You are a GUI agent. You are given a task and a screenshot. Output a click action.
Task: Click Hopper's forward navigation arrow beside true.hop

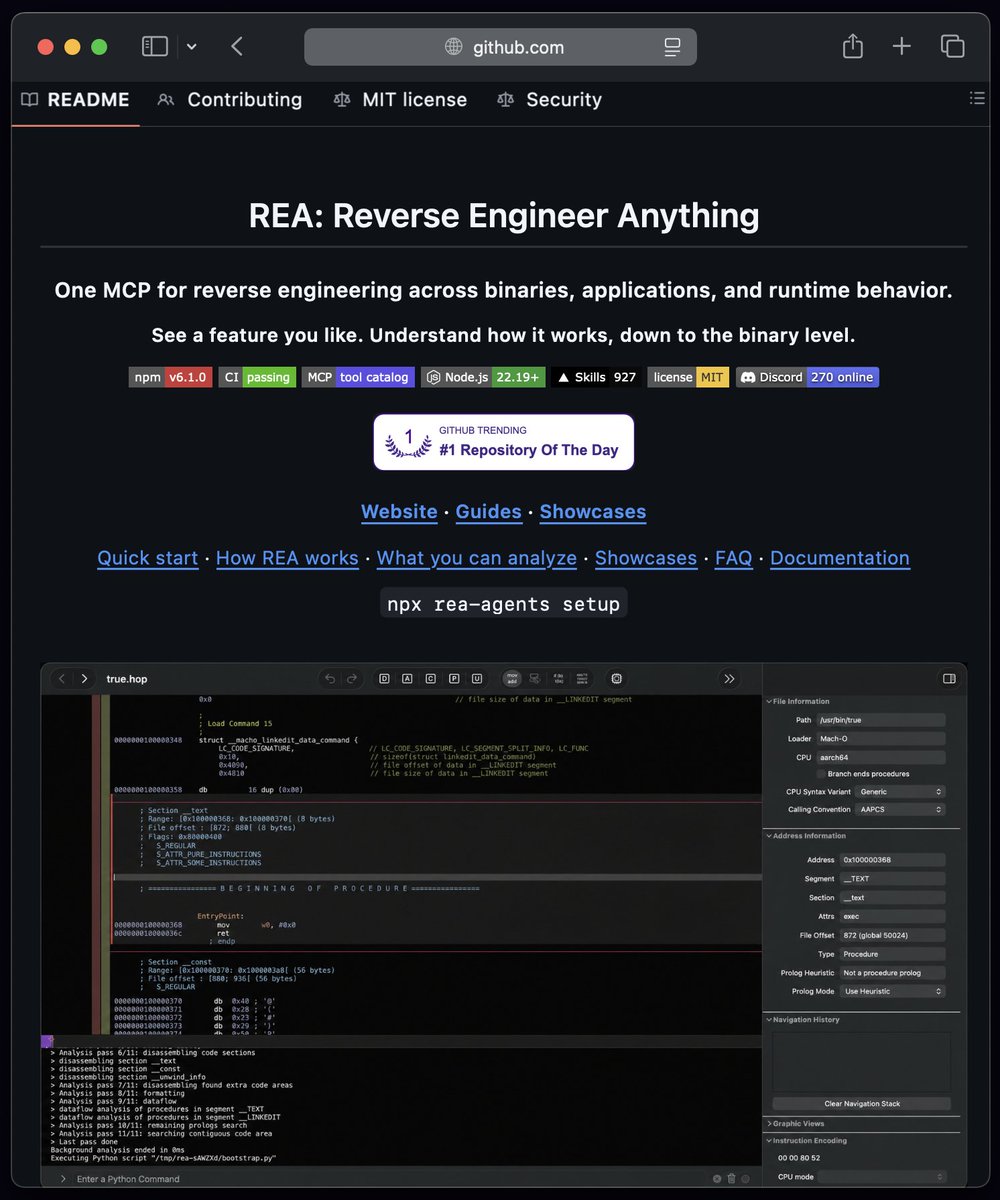(x=85, y=678)
